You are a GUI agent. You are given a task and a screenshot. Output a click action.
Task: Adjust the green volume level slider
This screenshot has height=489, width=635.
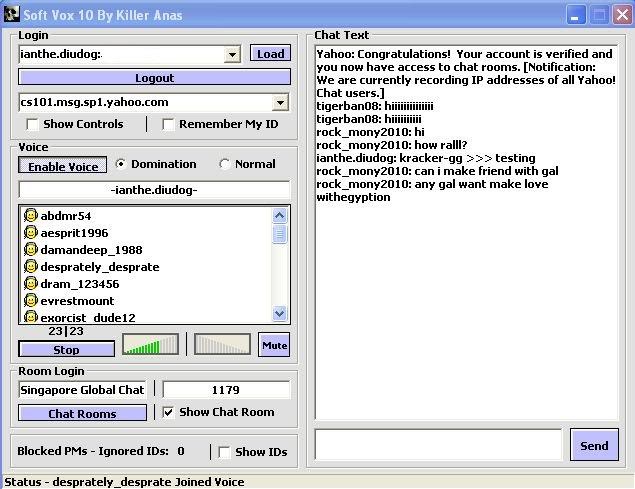150,344
